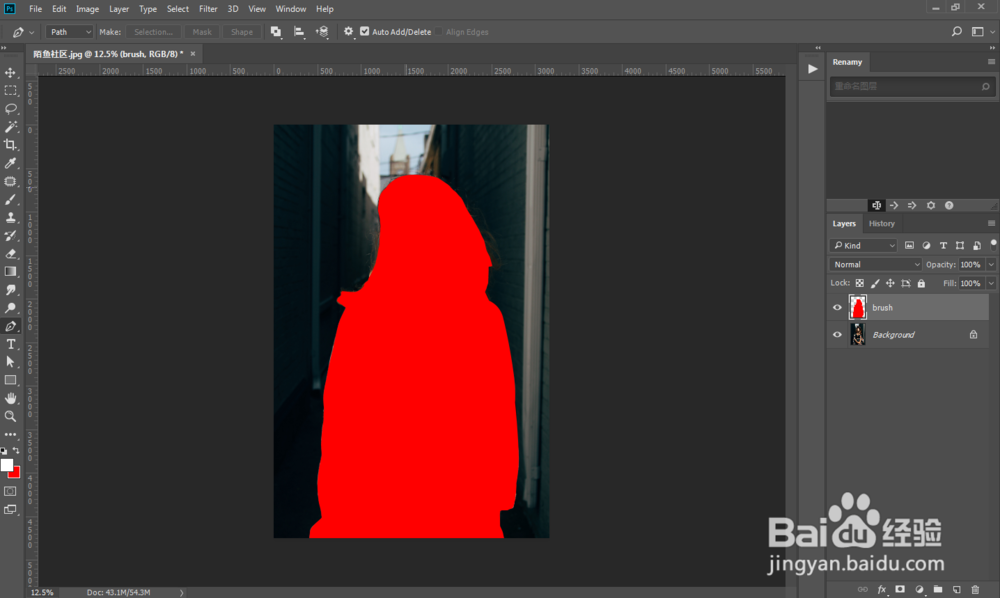This screenshot has height=598, width=1000.
Task: Switch to the History tab
Action: (x=881, y=223)
